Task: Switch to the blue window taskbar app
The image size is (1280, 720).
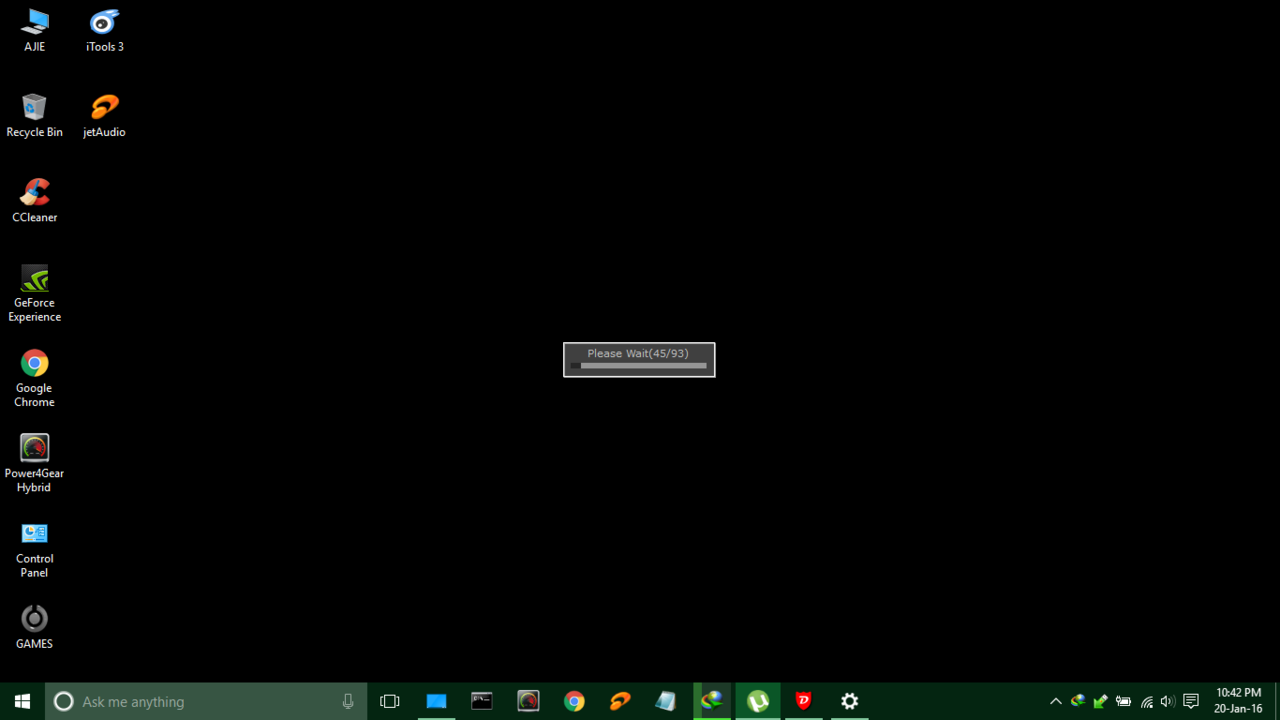Action: coord(436,701)
